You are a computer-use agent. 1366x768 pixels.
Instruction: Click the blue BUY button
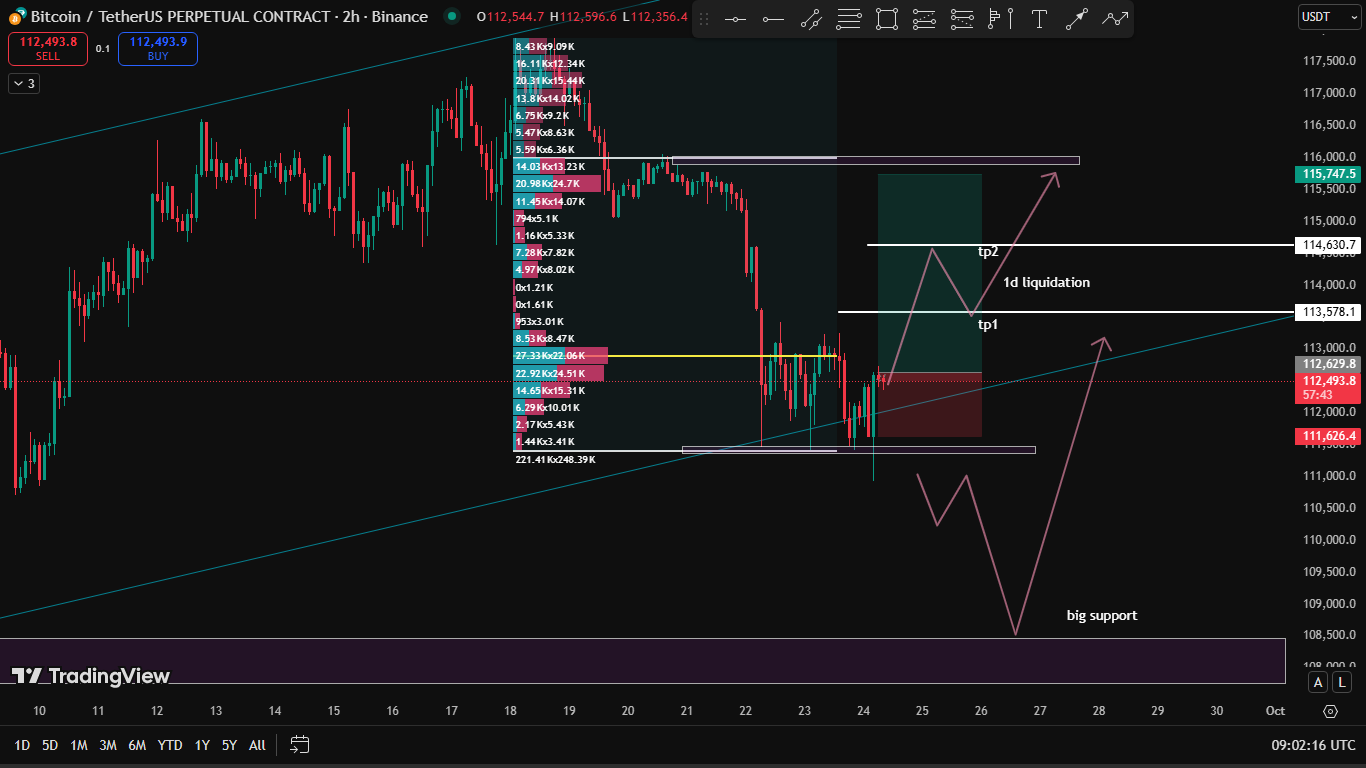(157, 49)
